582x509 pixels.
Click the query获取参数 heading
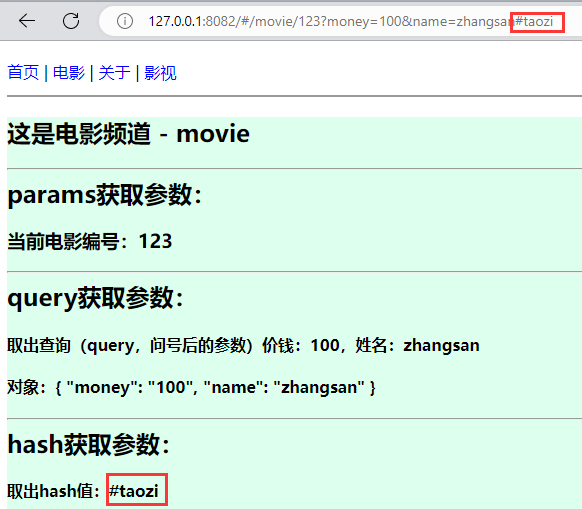[x=95, y=298]
